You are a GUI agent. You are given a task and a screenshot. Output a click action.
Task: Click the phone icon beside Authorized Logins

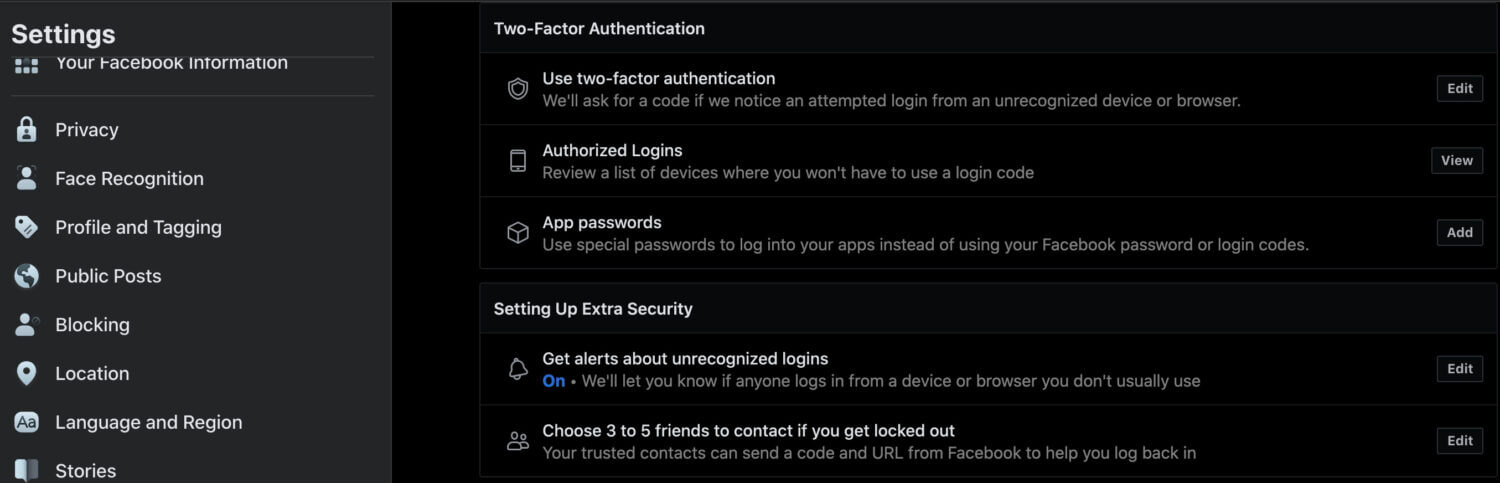[518, 161]
